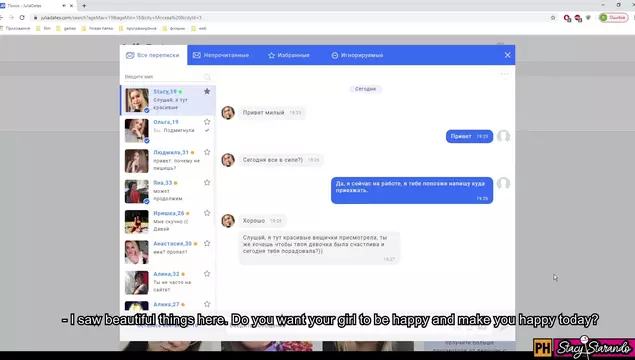Viewport: 635px width, 360px height.
Task: Switch to Избранные tab
Action: point(289,55)
